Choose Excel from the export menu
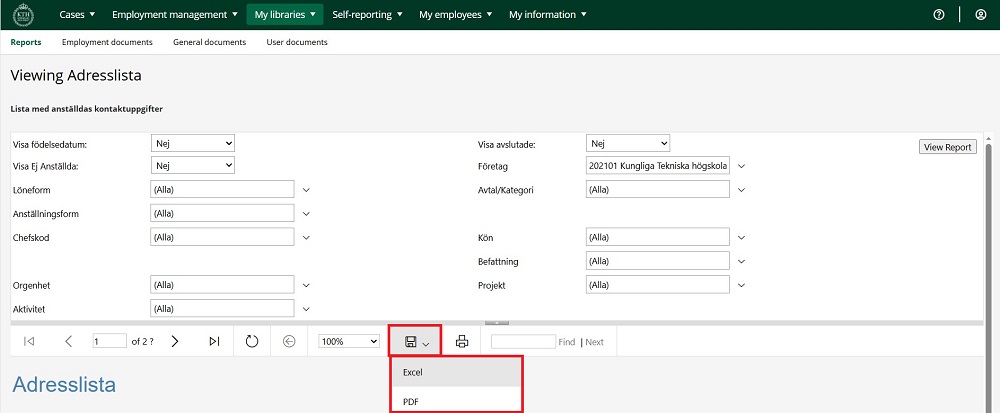Screen dimensions: 1000x413 tap(412, 373)
